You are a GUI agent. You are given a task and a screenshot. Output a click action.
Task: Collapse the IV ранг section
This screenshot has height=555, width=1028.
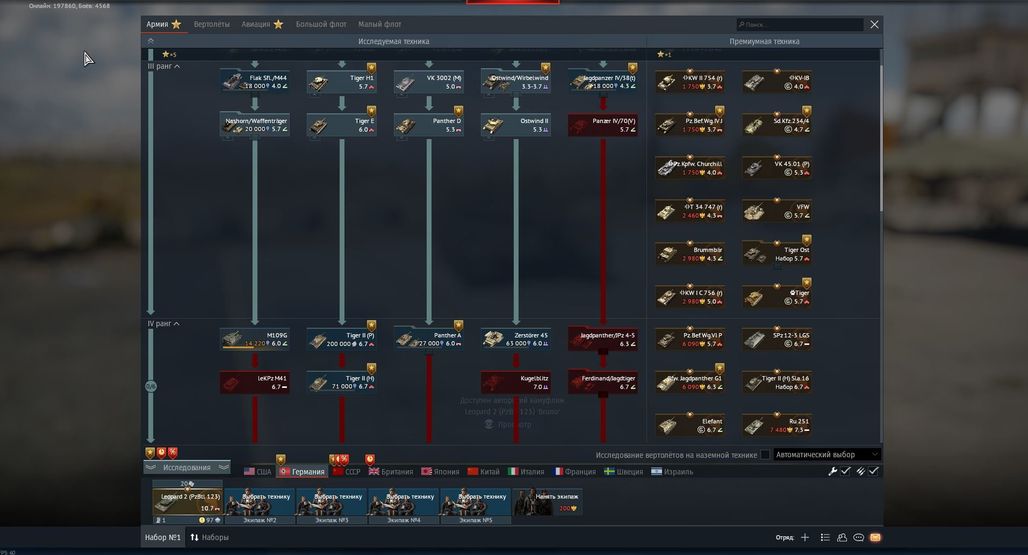163,324
